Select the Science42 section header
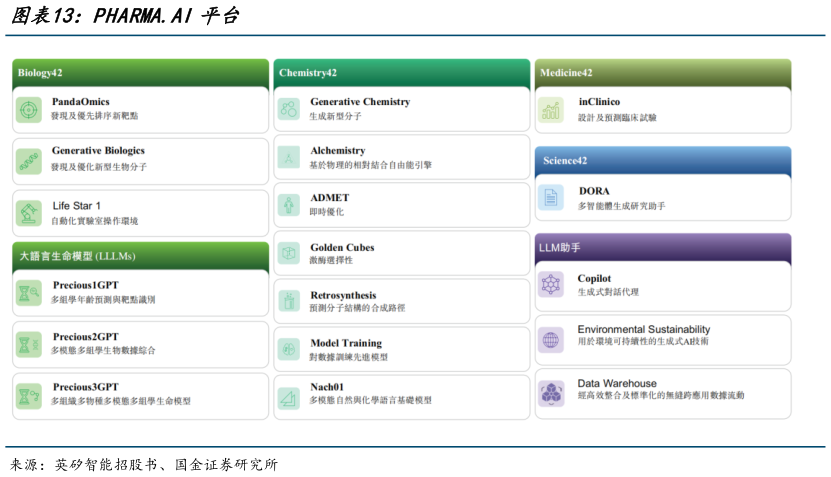 click(x=663, y=161)
